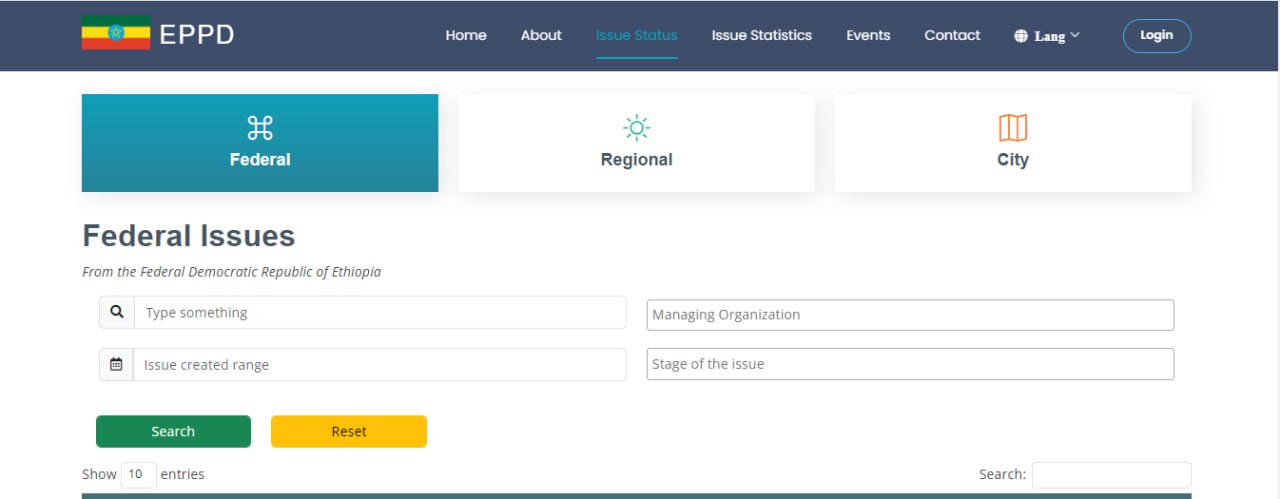Click the Regional sun icon
The width and height of the screenshot is (1280, 499).
coord(636,128)
